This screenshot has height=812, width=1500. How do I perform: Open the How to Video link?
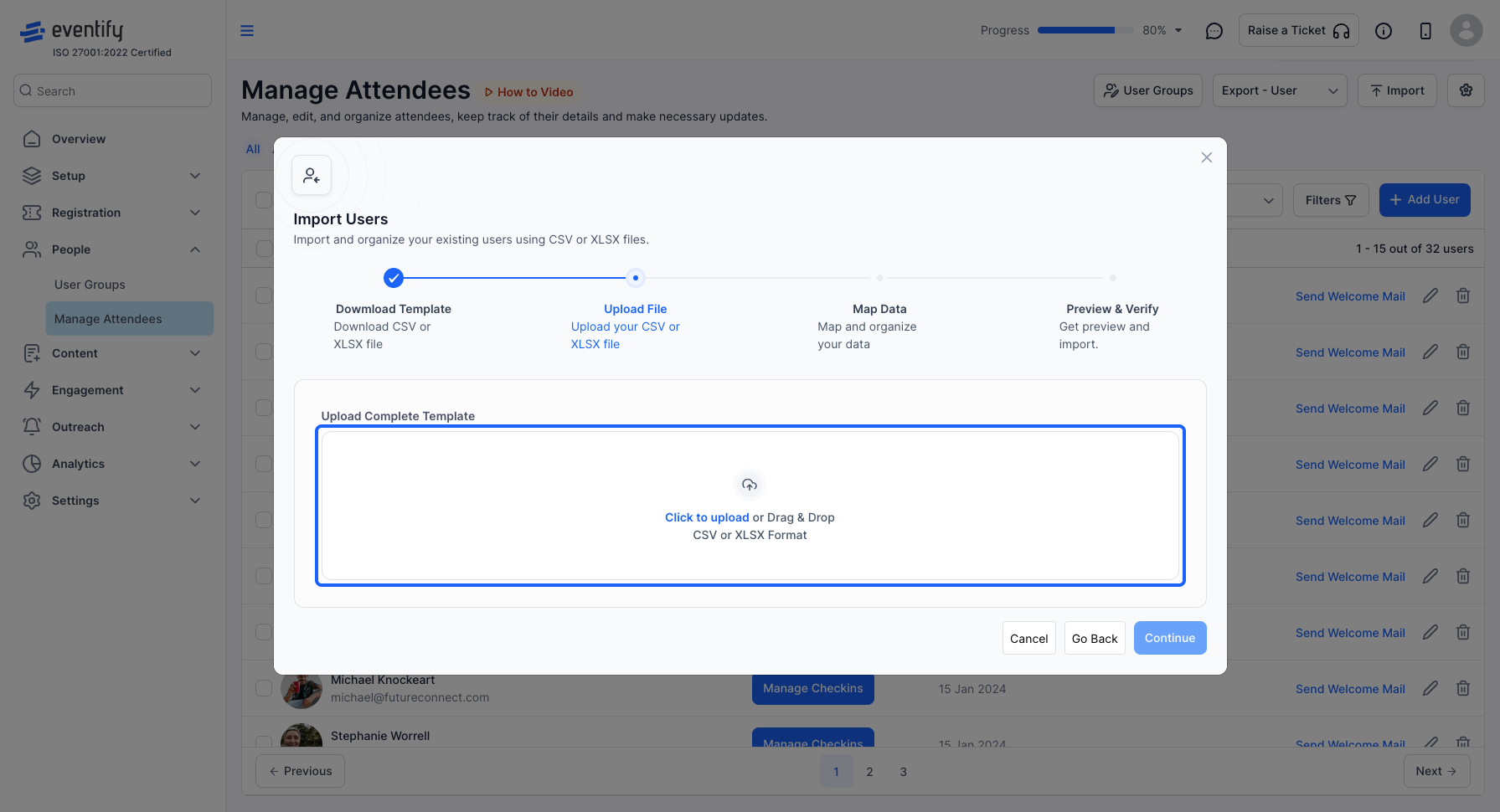tap(528, 92)
